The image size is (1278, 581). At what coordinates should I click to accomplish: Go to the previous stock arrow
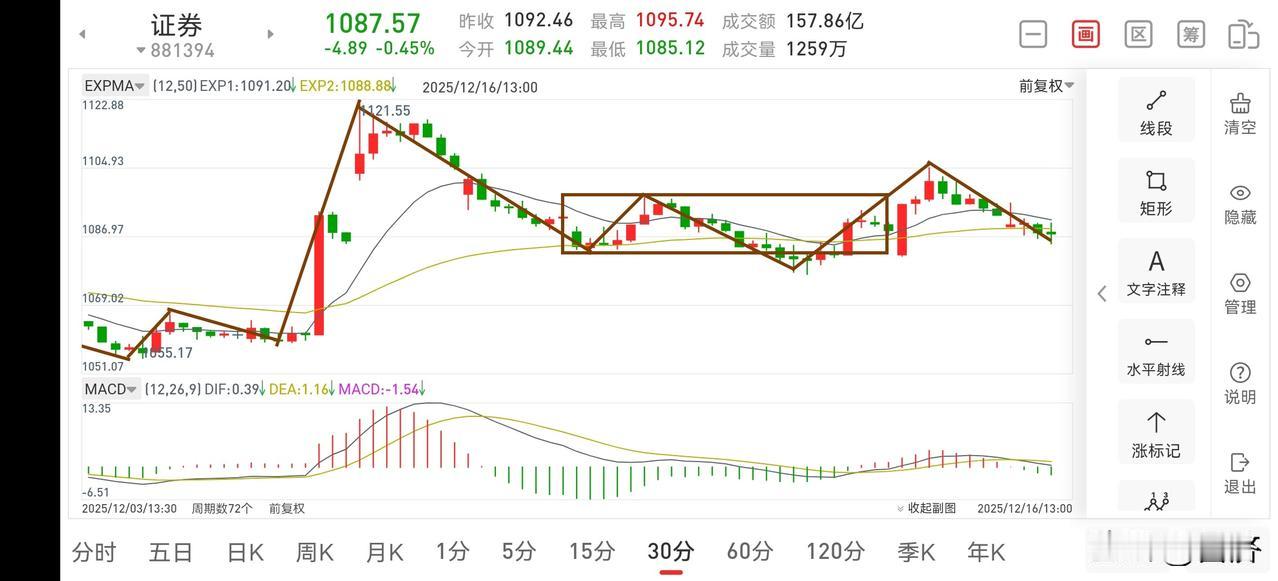click(x=82, y=34)
